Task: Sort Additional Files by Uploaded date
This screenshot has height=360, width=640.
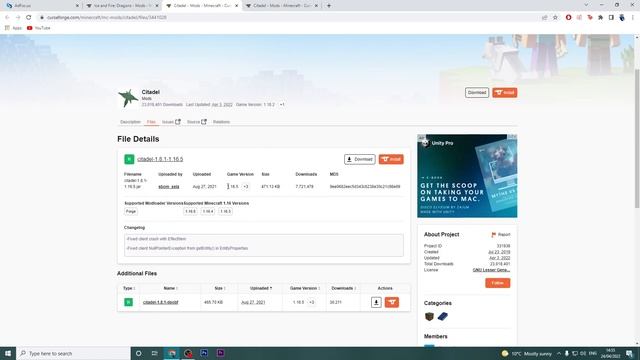Action: click(261, 288)
